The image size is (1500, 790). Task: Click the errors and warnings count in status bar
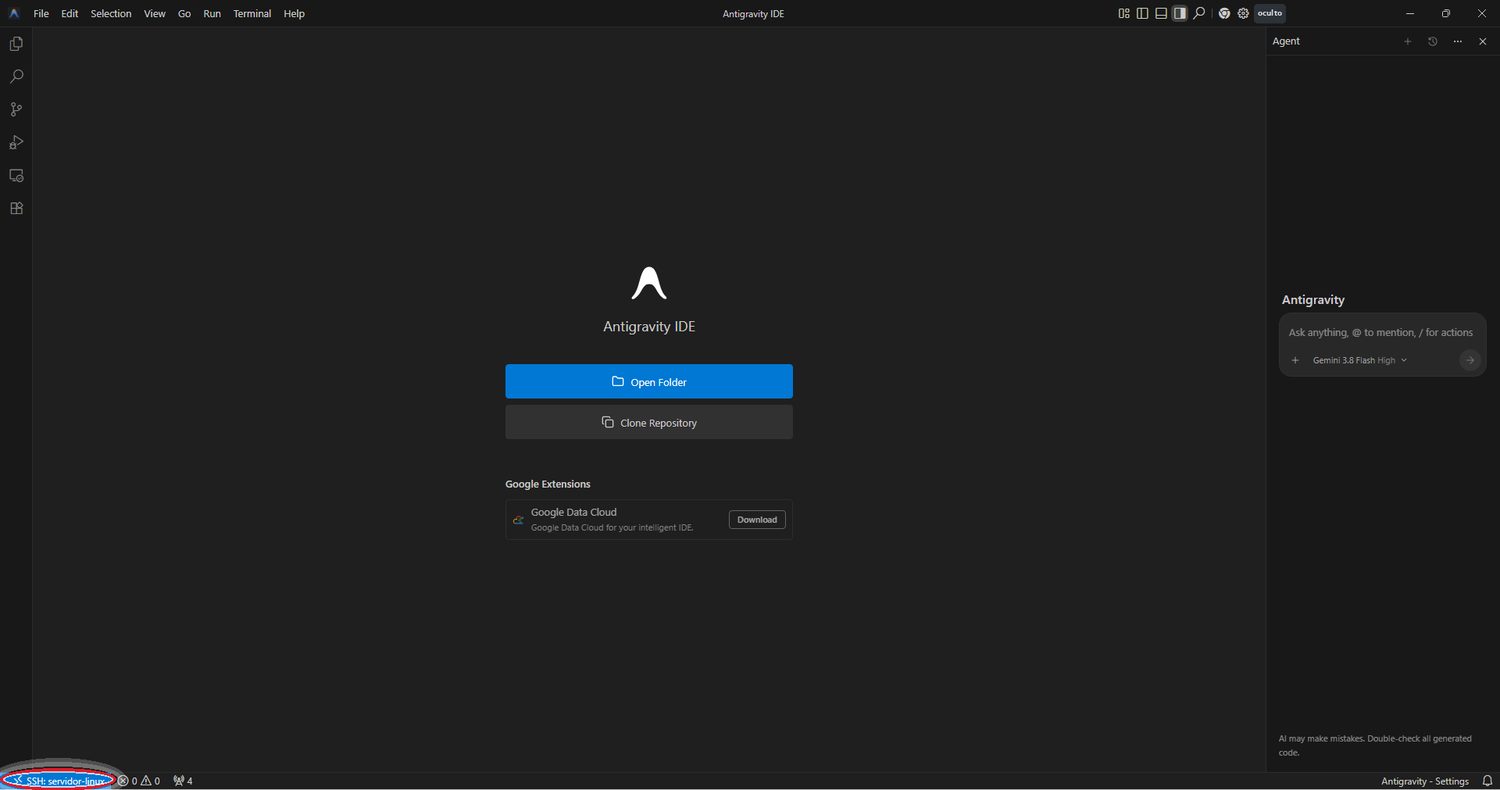click(x=139, y=781)
